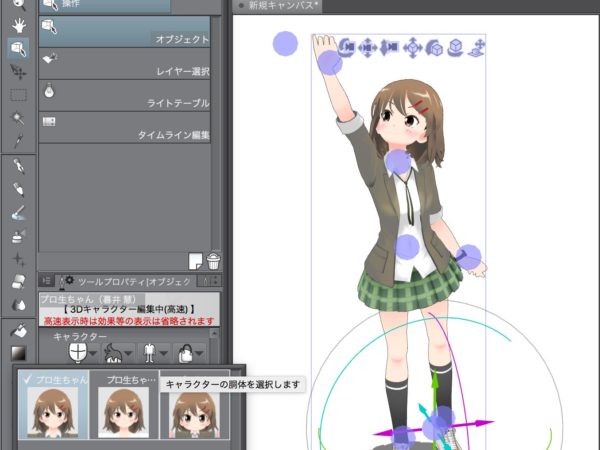Click the 3D cube rotation manipulator icon
The width and height of the screenshot is (600, 450).
[456, 48]
